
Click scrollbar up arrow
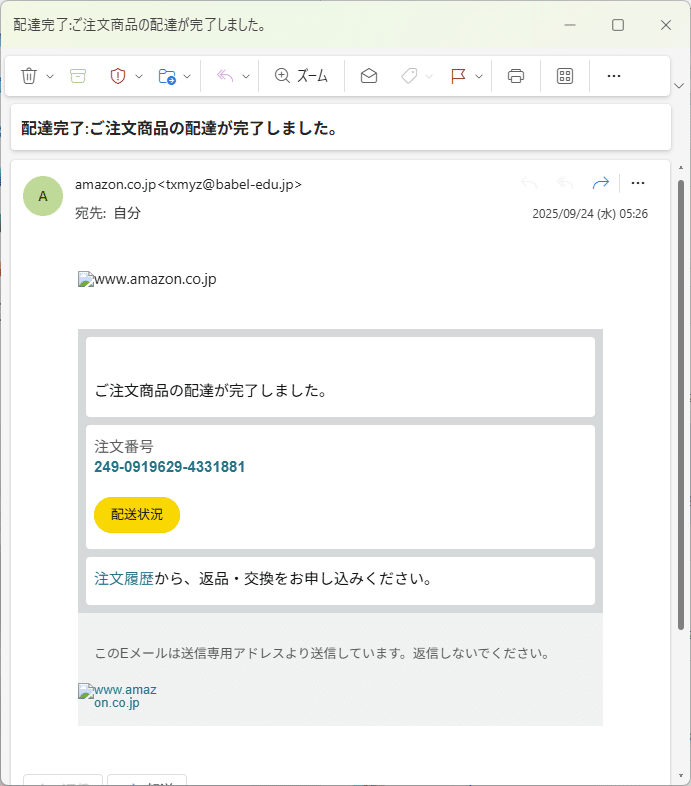(680, 167)
